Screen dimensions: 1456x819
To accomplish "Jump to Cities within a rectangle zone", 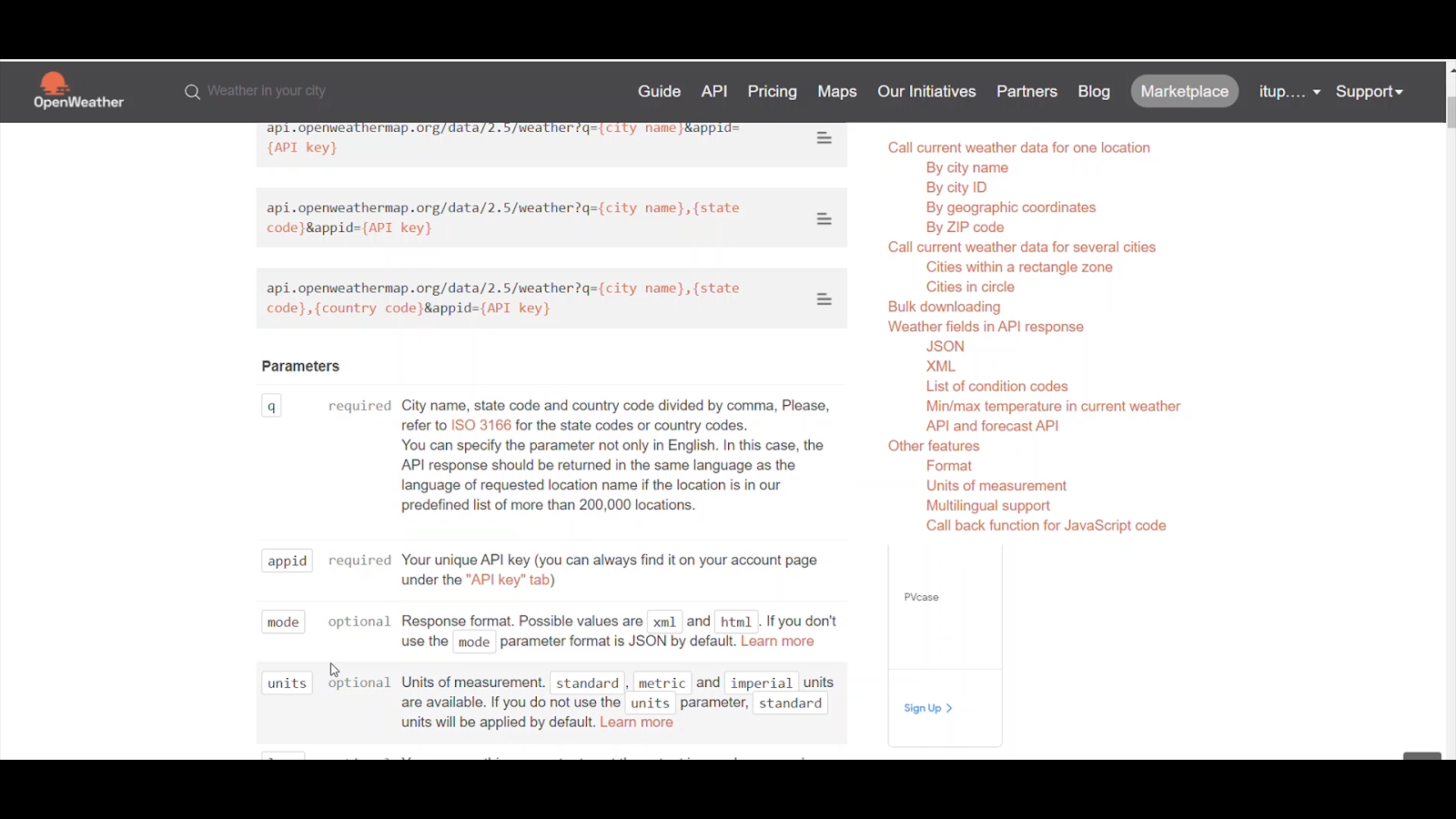I will click(x=1019, y=268).
